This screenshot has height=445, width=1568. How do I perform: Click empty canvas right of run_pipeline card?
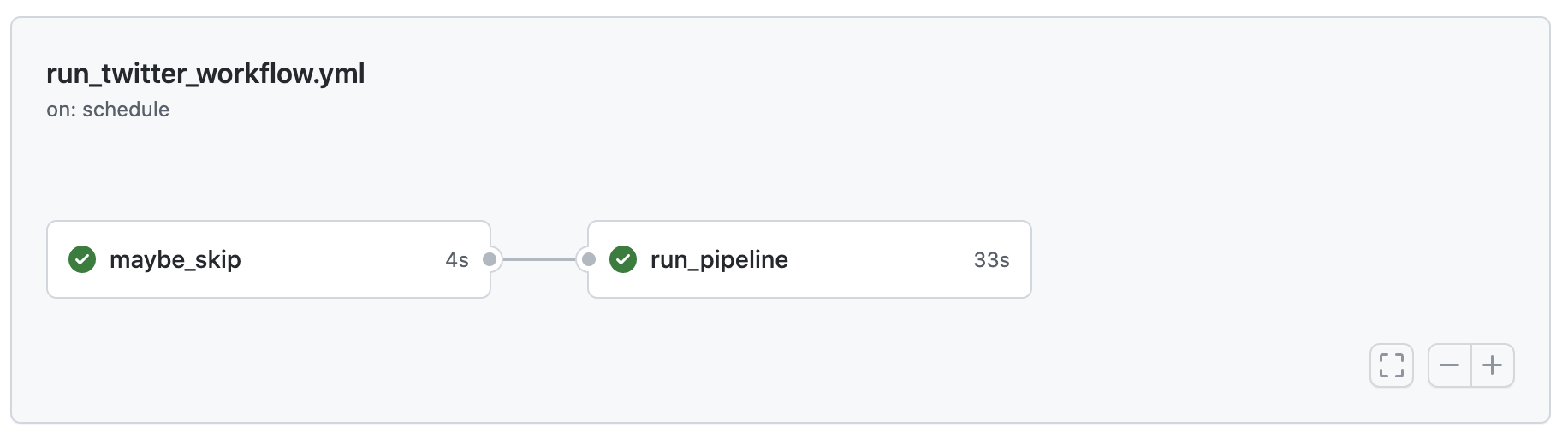(x=1241, y=259)
